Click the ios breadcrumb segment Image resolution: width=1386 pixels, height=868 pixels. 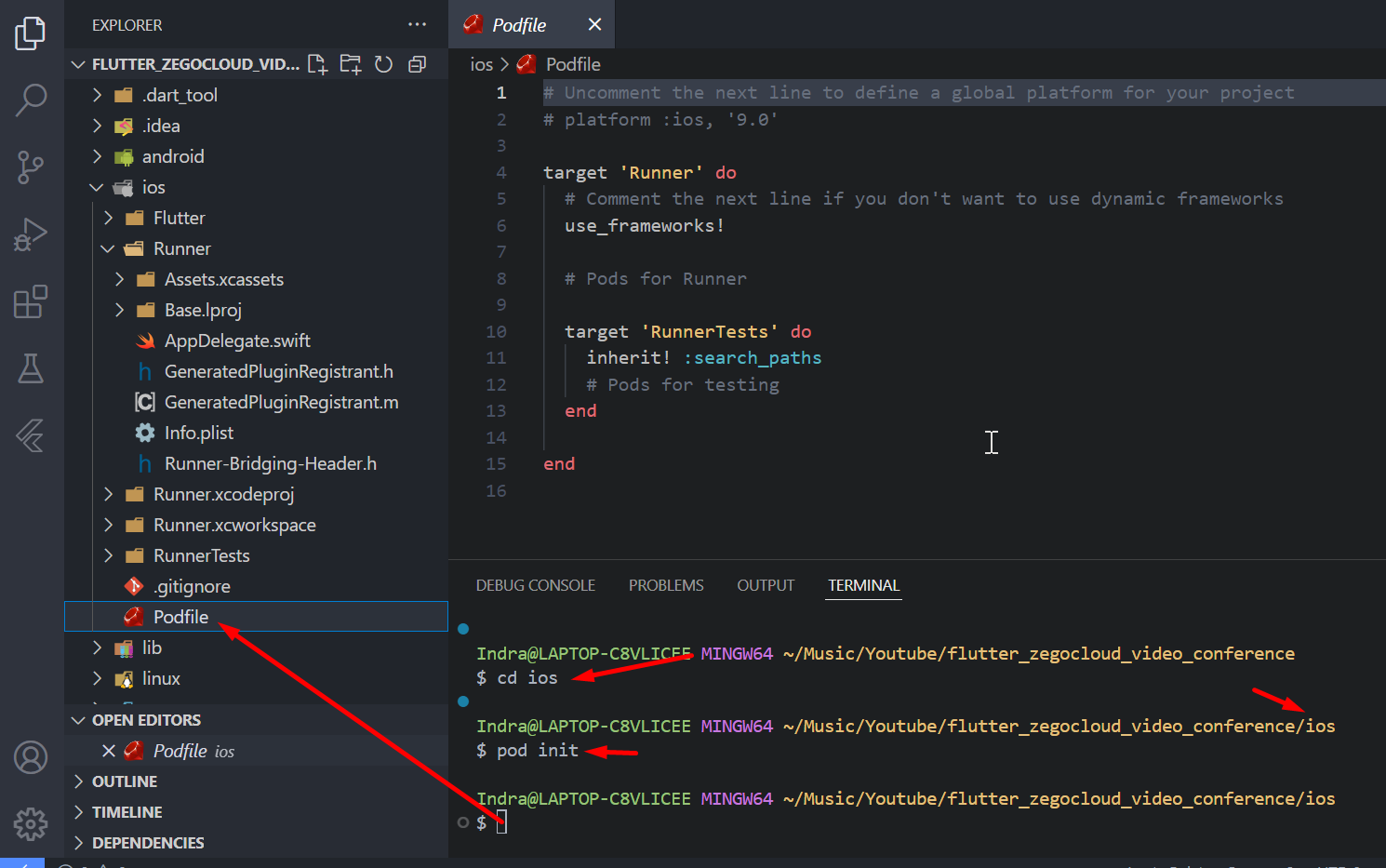tap(481, 64)
